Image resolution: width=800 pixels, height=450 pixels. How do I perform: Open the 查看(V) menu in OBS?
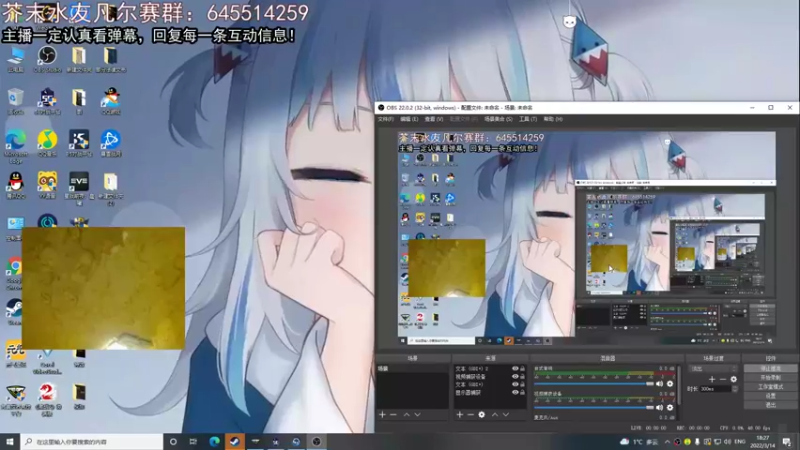tap(434, 119)
